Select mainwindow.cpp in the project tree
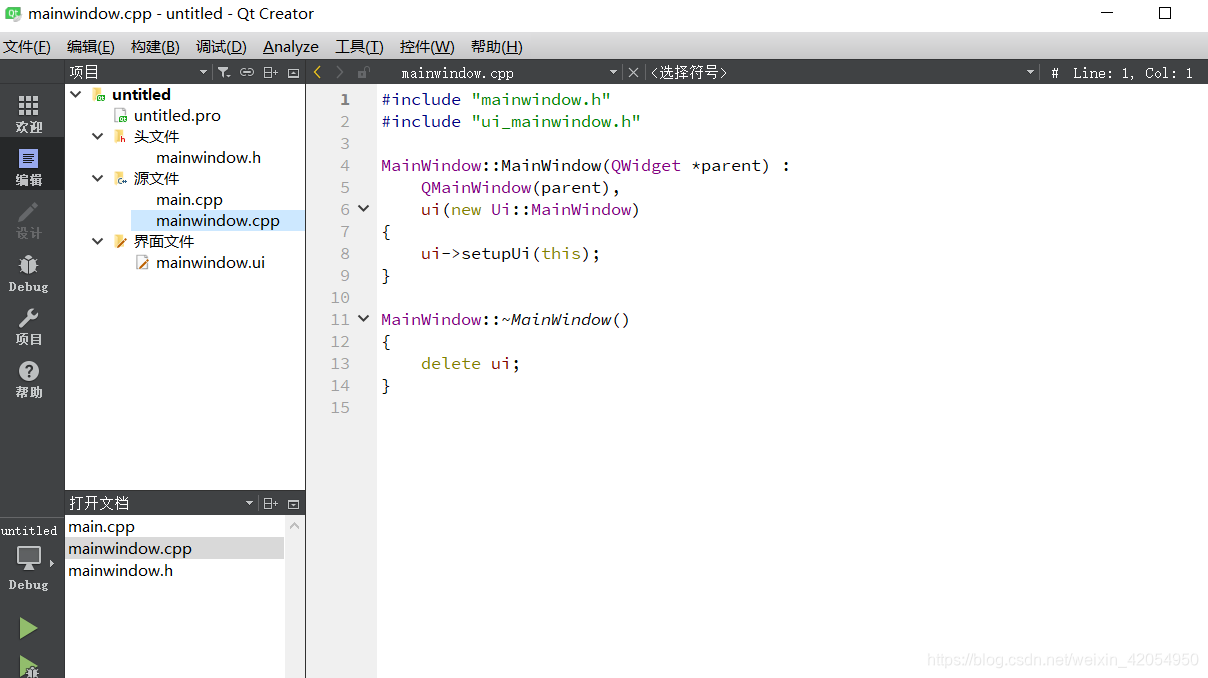The image size is (1208, 678). (x=218, y=220)
